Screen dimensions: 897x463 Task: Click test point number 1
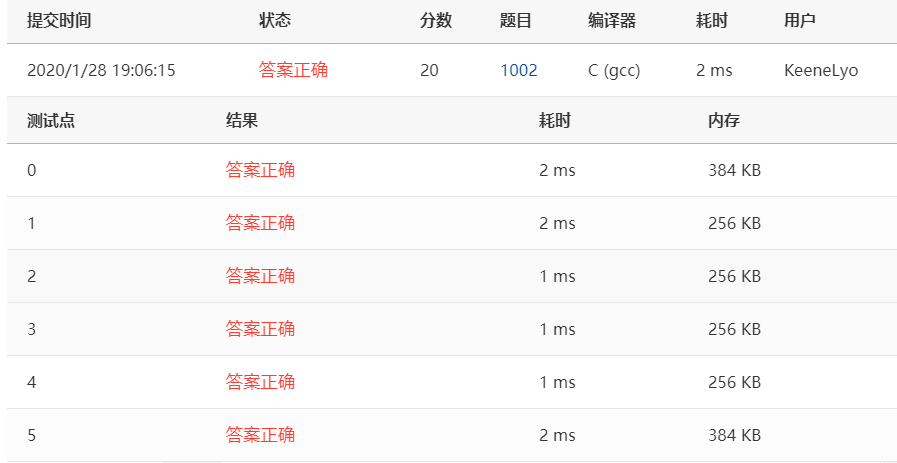click(31, 223)
